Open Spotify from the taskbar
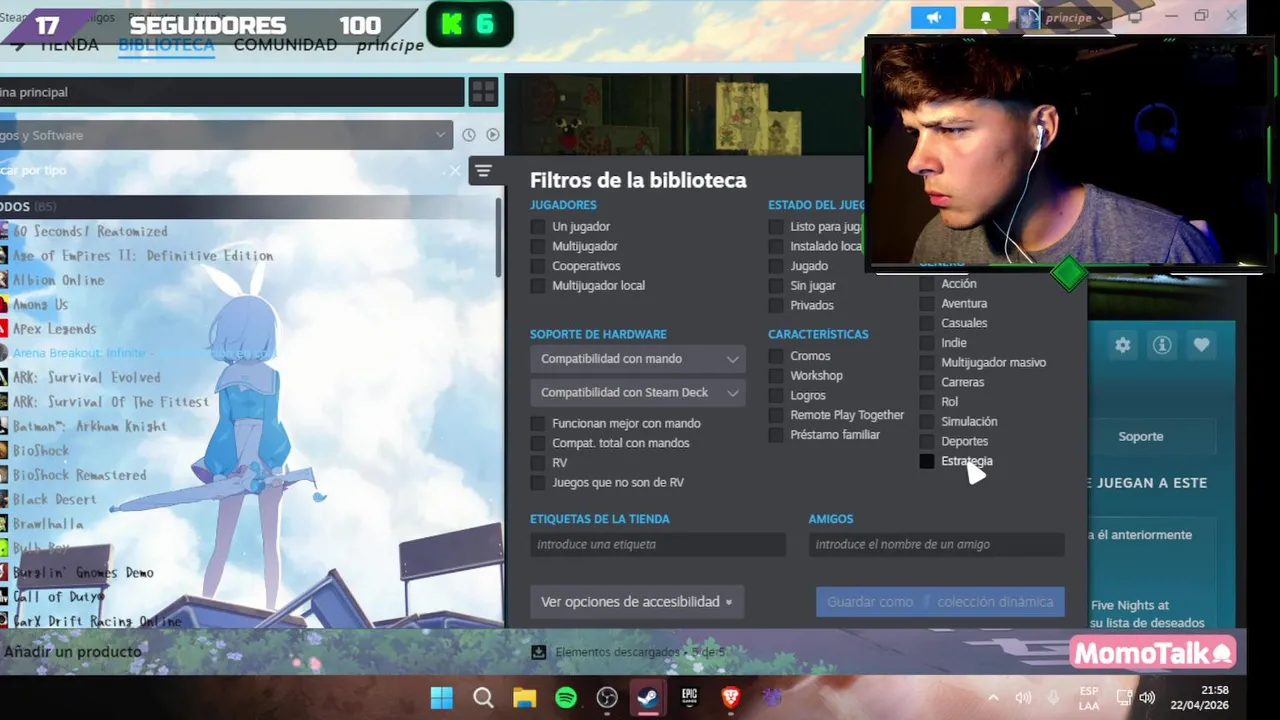The height and width of the screenshot is (720, 1280). tap(566, 697)
